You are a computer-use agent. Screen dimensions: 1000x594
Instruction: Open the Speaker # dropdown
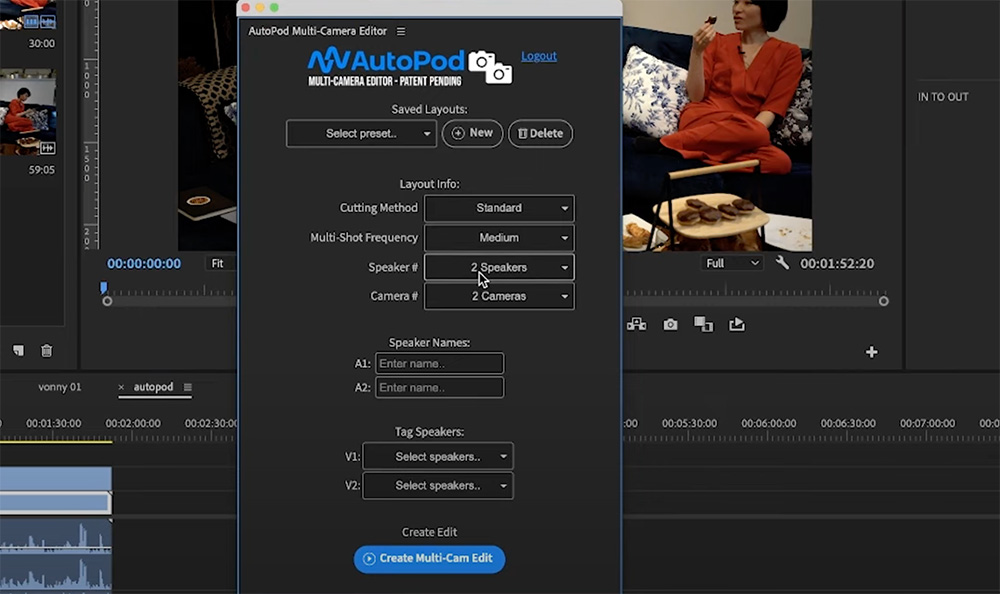coord(499,267)
